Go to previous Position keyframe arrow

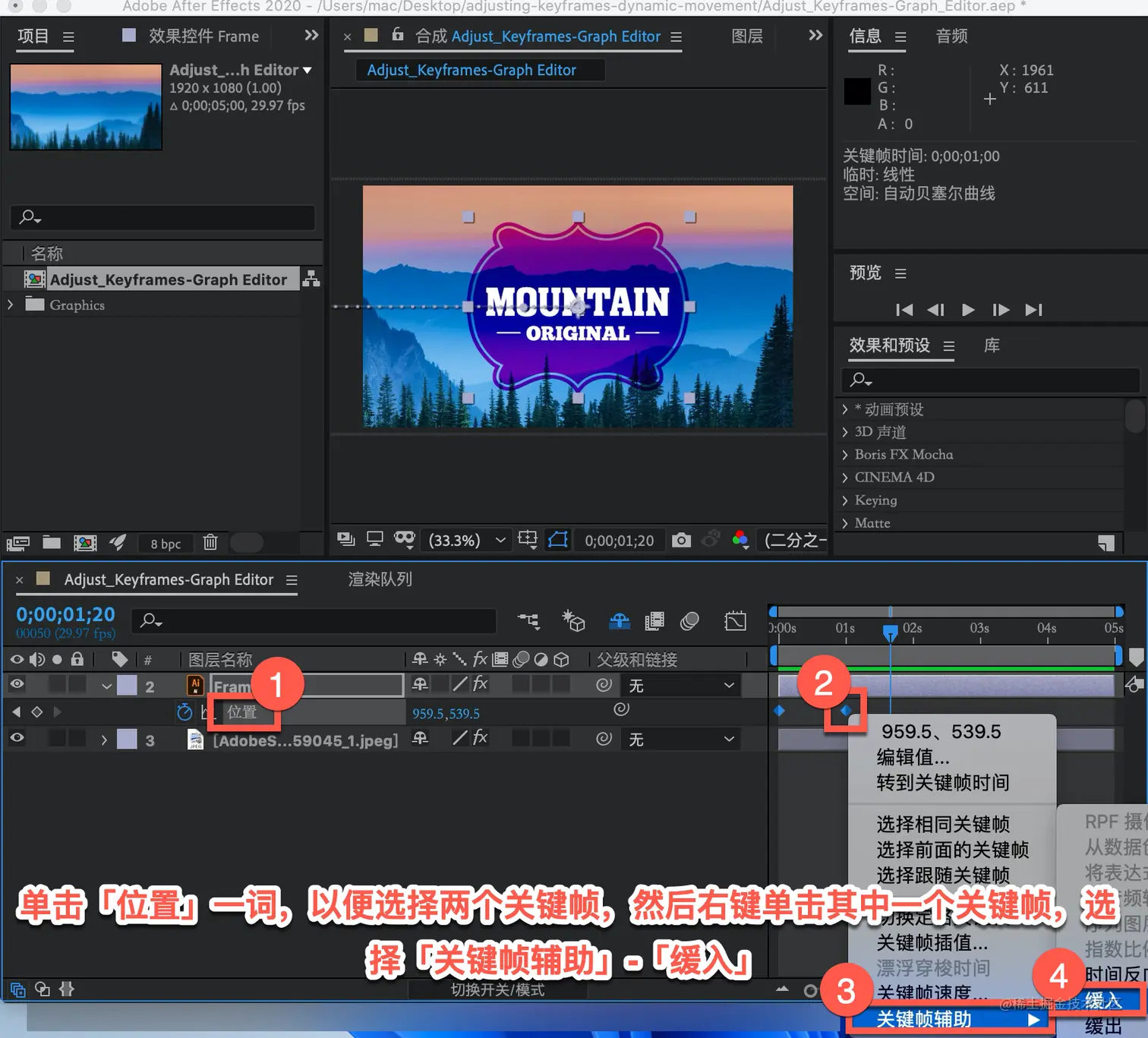click(17, 712)
